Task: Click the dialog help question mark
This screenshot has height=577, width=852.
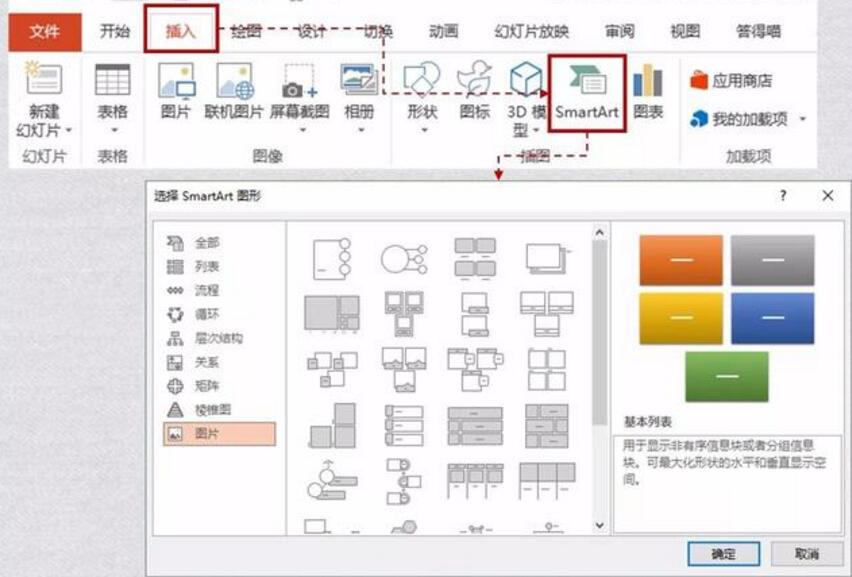Action: [x=783, y=196]
